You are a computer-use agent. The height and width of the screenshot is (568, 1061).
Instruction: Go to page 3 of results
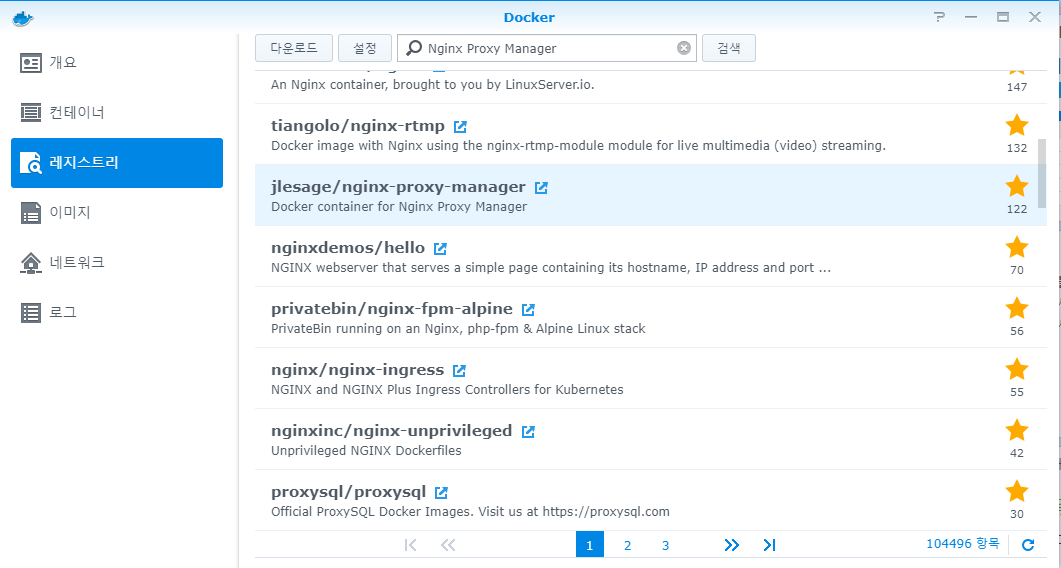(x=665, y=545)
